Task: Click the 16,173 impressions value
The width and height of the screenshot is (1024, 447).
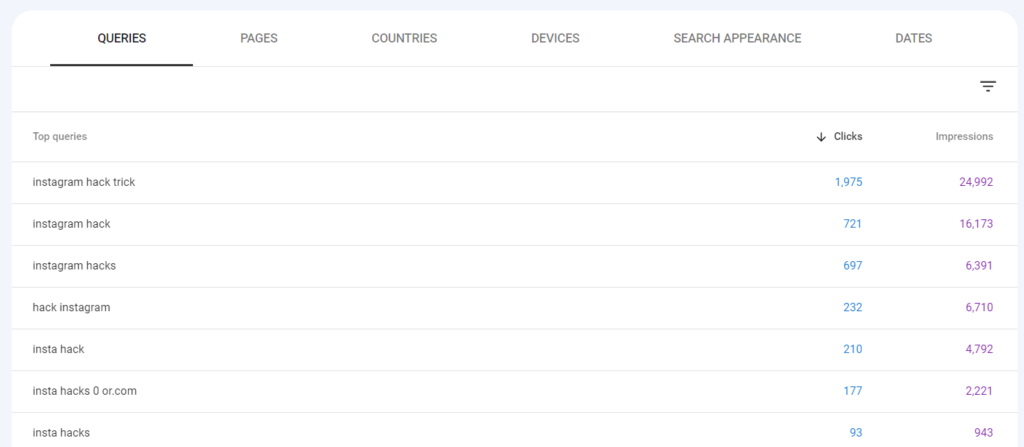Action: [976, 224]
